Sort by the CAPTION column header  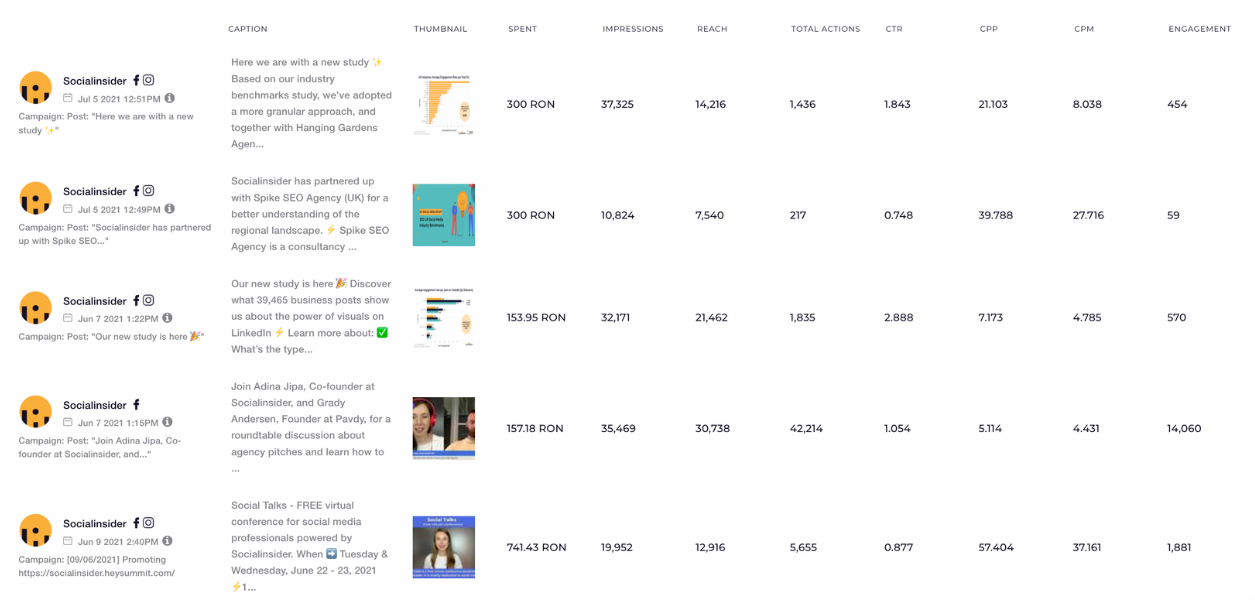pos(248,29)
